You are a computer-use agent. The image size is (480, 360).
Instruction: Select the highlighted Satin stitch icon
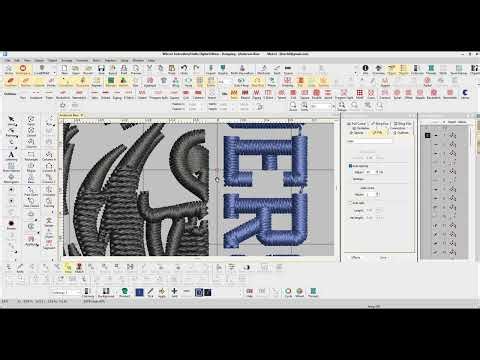[x=234, y=94]
